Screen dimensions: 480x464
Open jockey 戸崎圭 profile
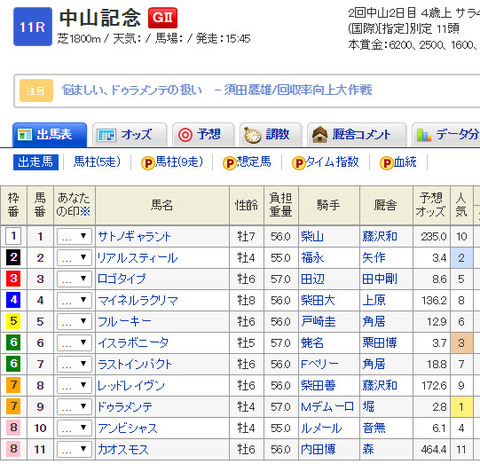[318, 322]
